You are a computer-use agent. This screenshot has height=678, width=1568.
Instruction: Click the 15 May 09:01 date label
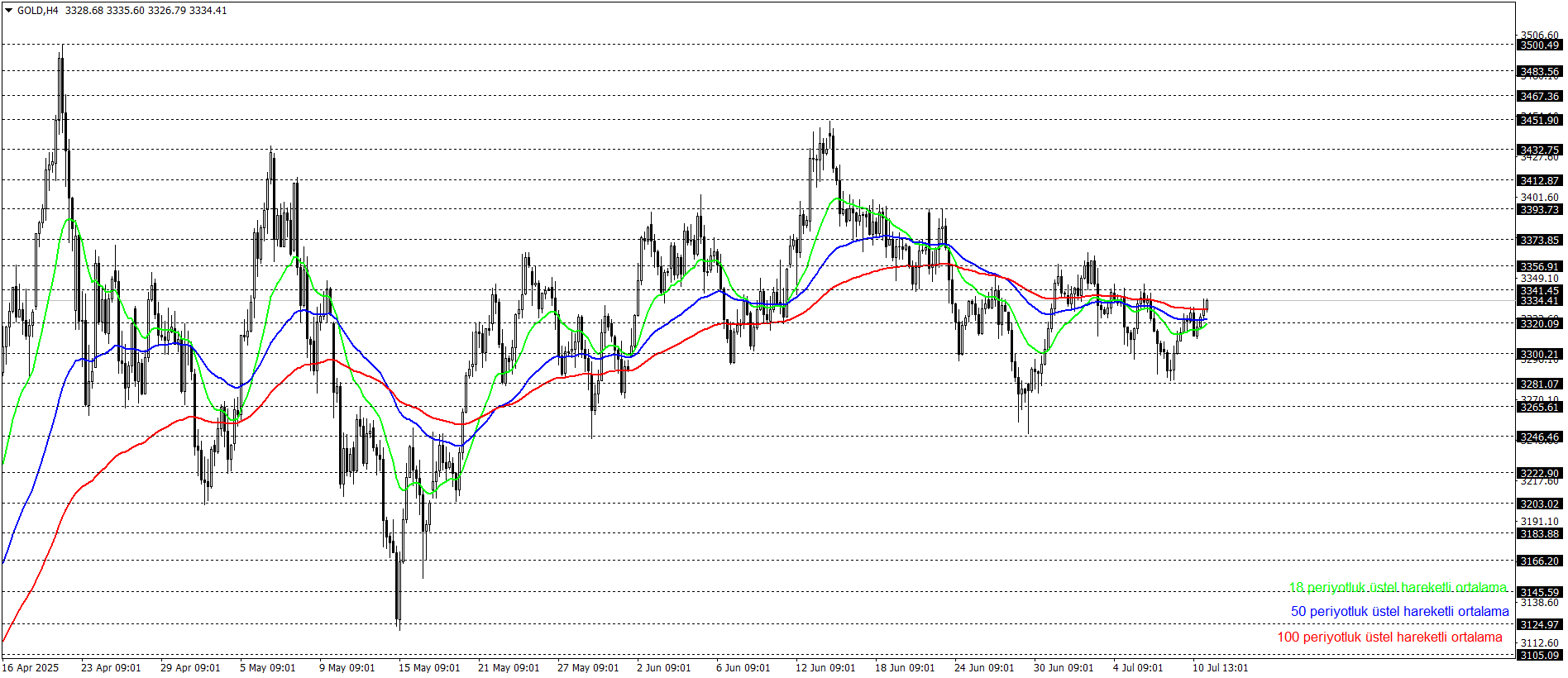(x=429, y=668)
